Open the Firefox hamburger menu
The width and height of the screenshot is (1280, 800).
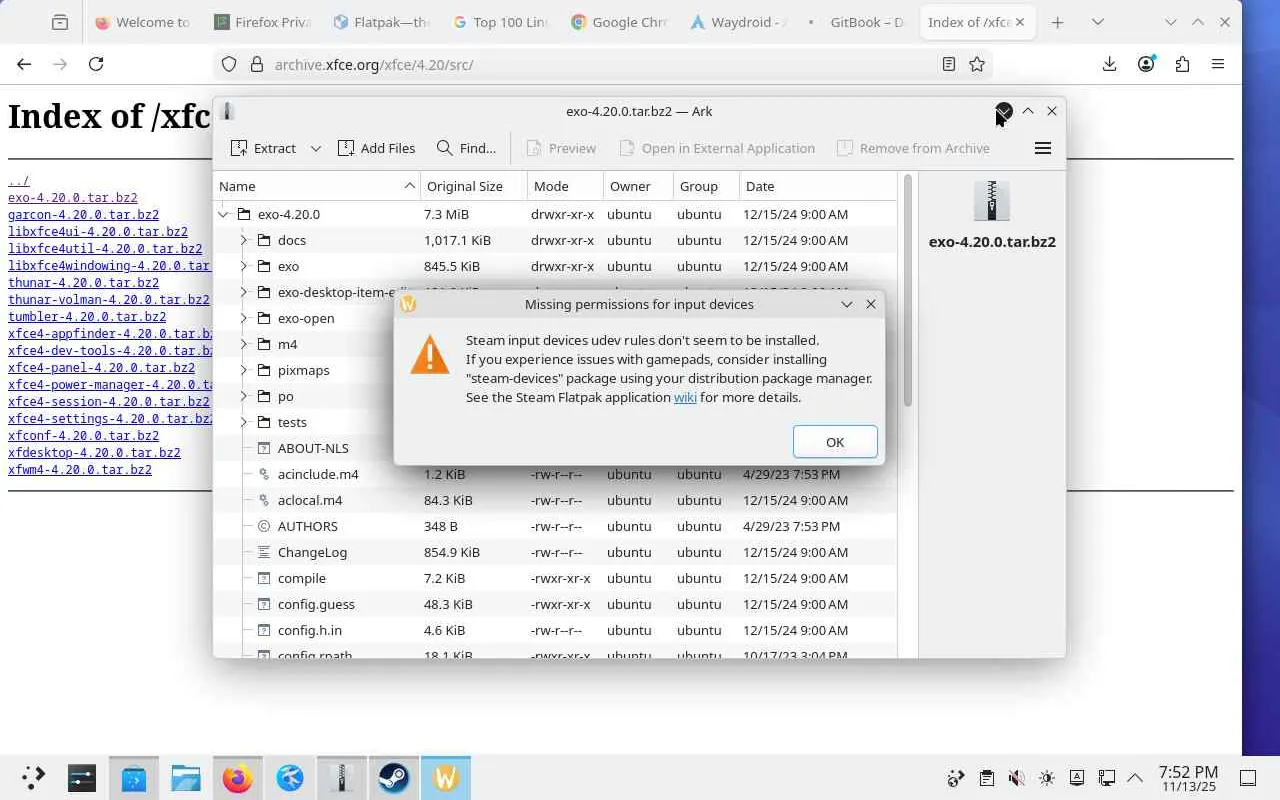coord(1218,64)
